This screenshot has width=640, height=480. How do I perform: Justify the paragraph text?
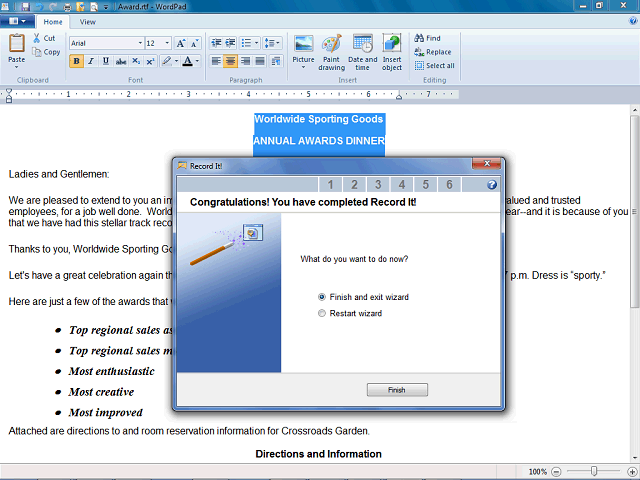click(x=260, y=61)
